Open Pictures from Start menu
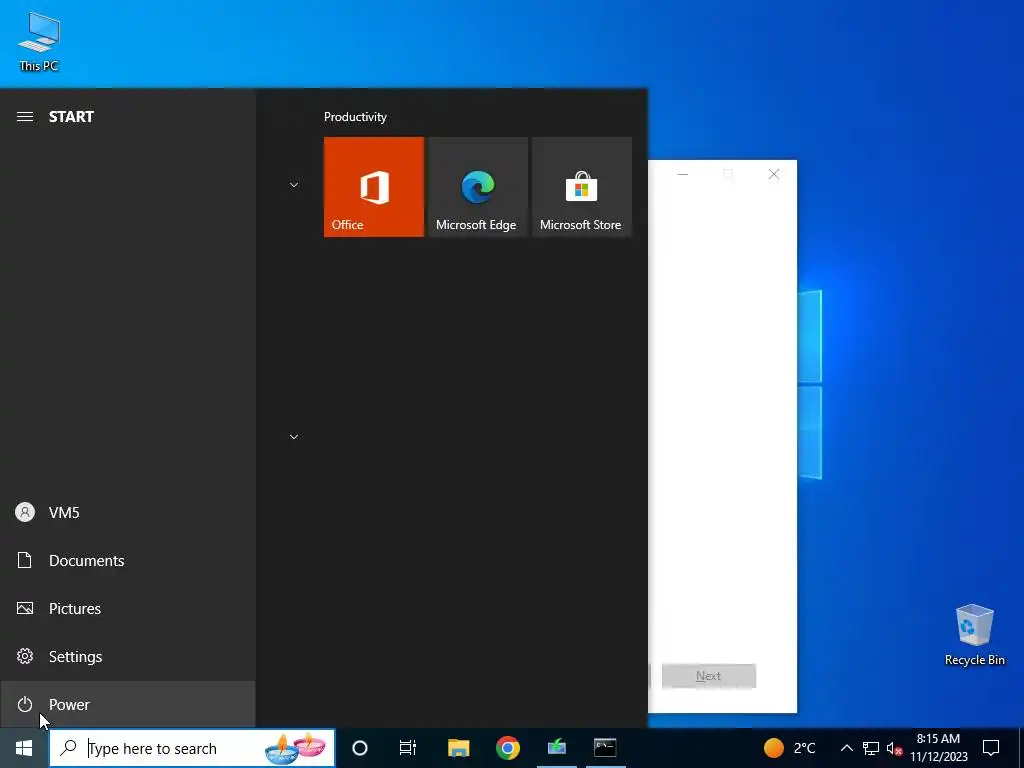Image resolution: width=1024 pixels, height=768 pixels. tap(127, 609)
